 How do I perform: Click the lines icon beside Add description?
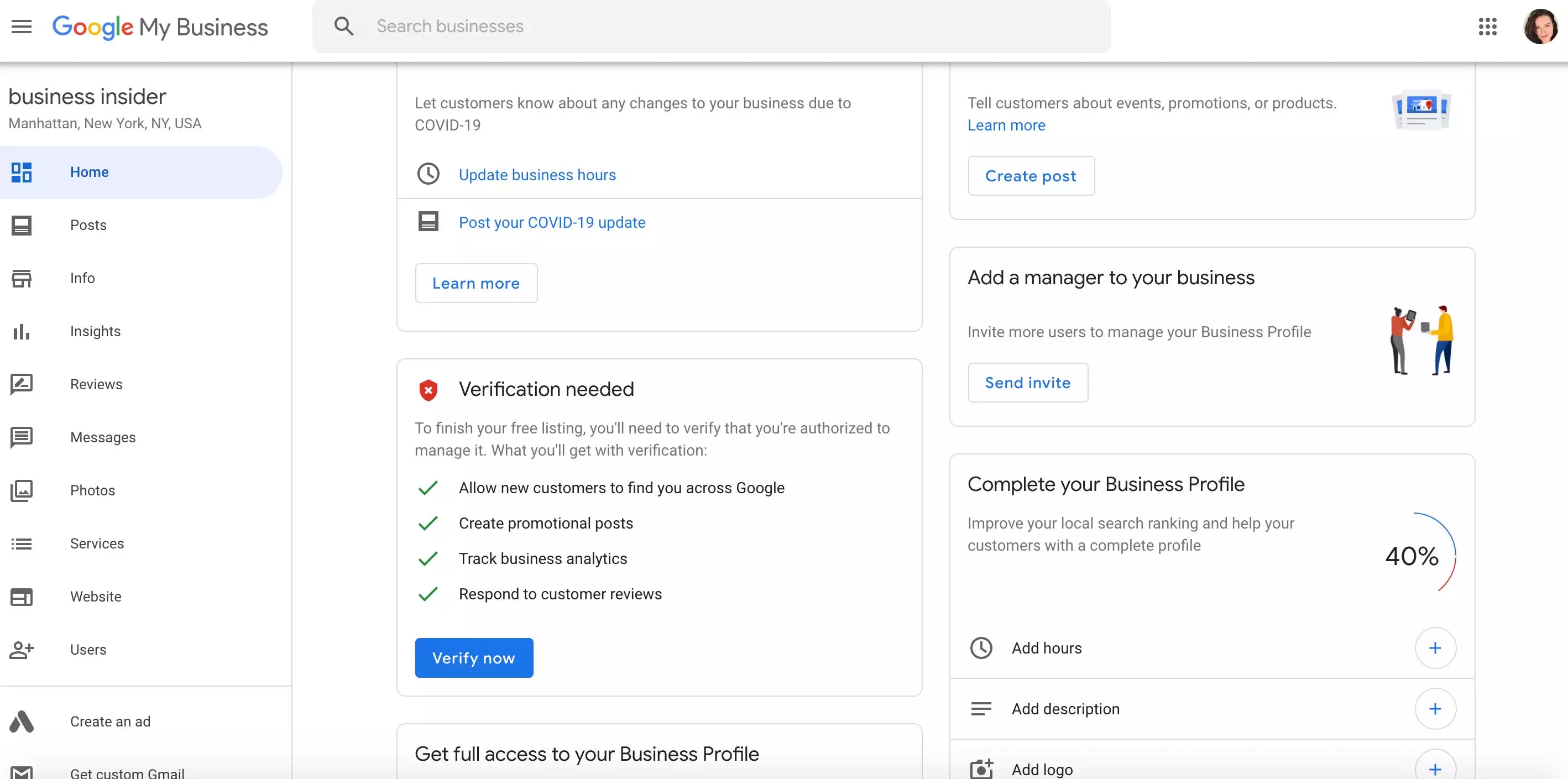(x=981, y=708)
